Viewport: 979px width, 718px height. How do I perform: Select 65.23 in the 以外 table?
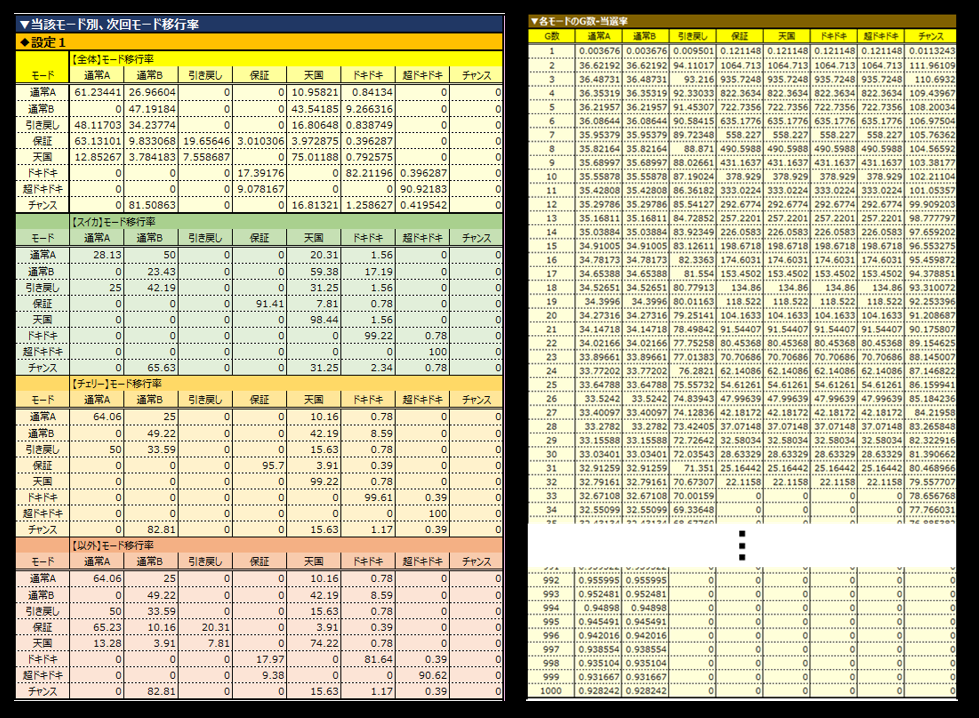[x=97, y=627]
